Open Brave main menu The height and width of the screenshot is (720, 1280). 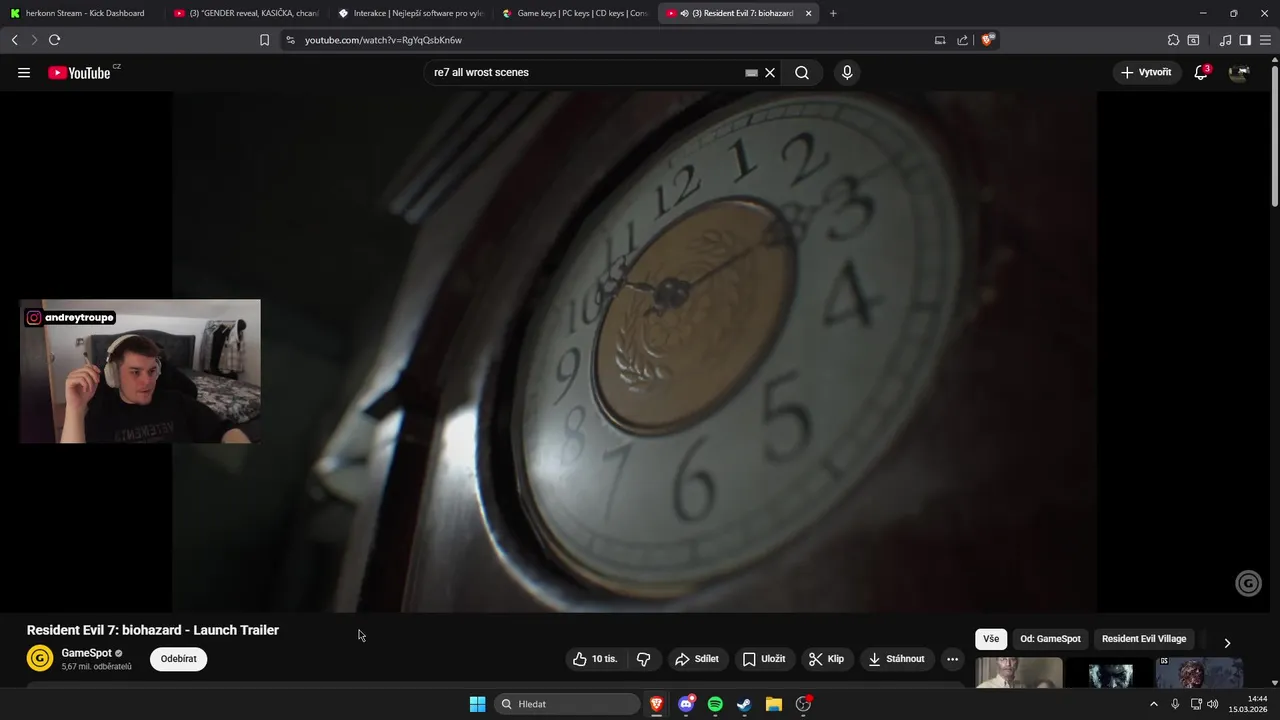coord(1266,40)
